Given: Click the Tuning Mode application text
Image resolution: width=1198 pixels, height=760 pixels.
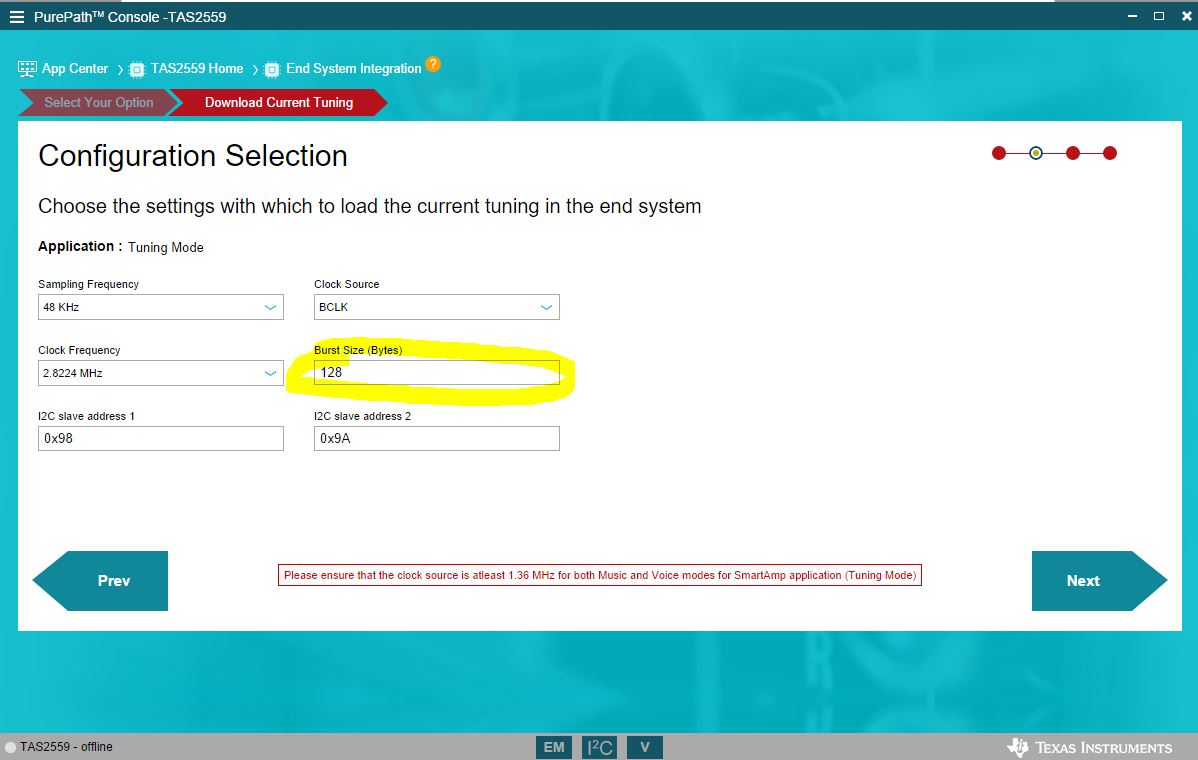Looking at the screenshot, I should [x=166, y=247].
